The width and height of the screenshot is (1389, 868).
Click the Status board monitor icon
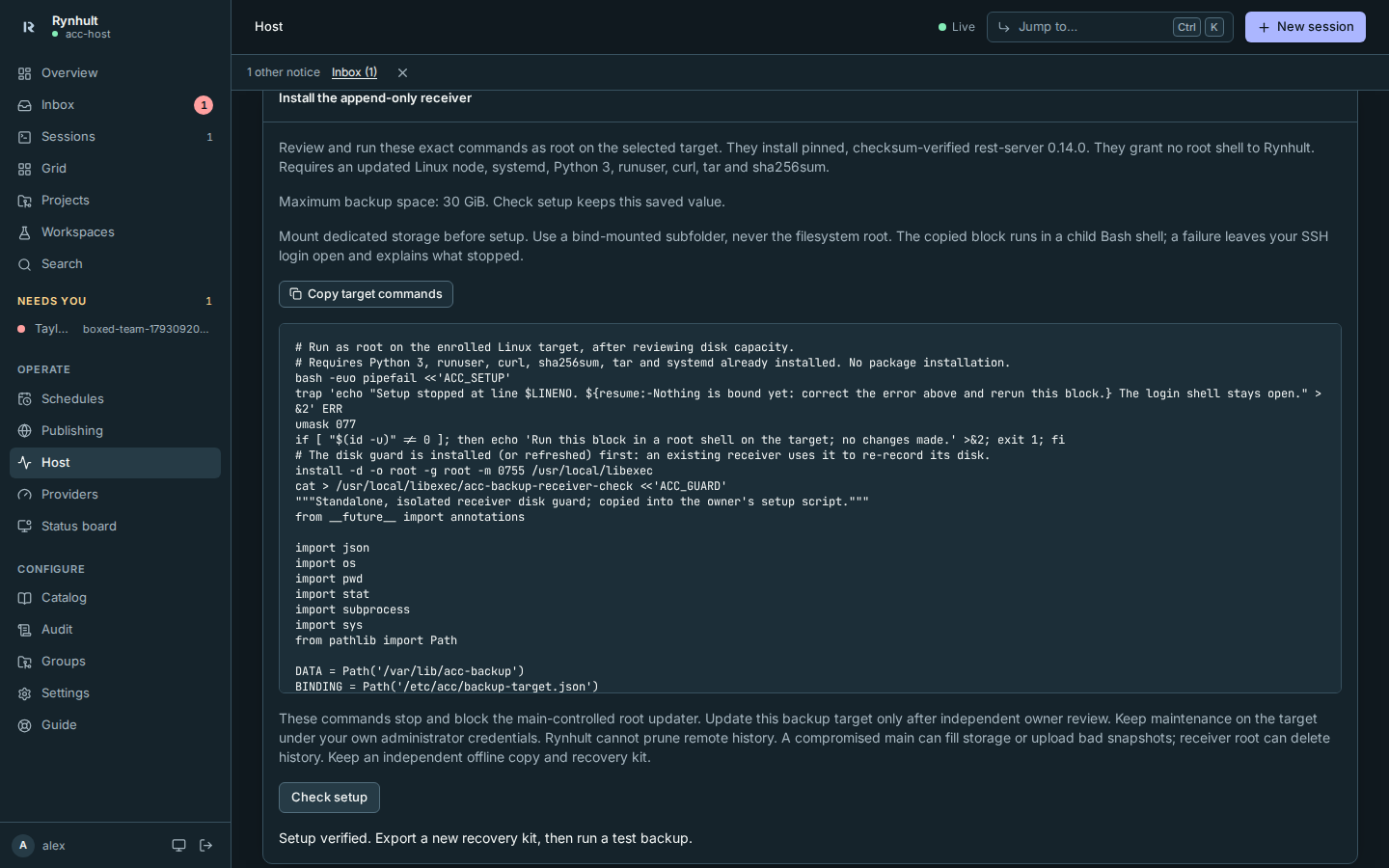point(25,527)
